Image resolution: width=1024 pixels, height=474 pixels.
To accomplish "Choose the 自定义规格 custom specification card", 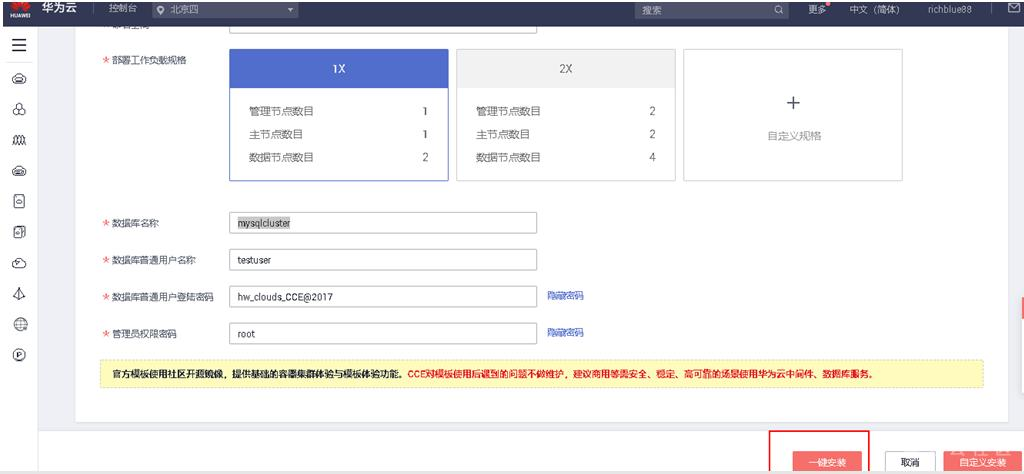I will (x=793, y=115).
